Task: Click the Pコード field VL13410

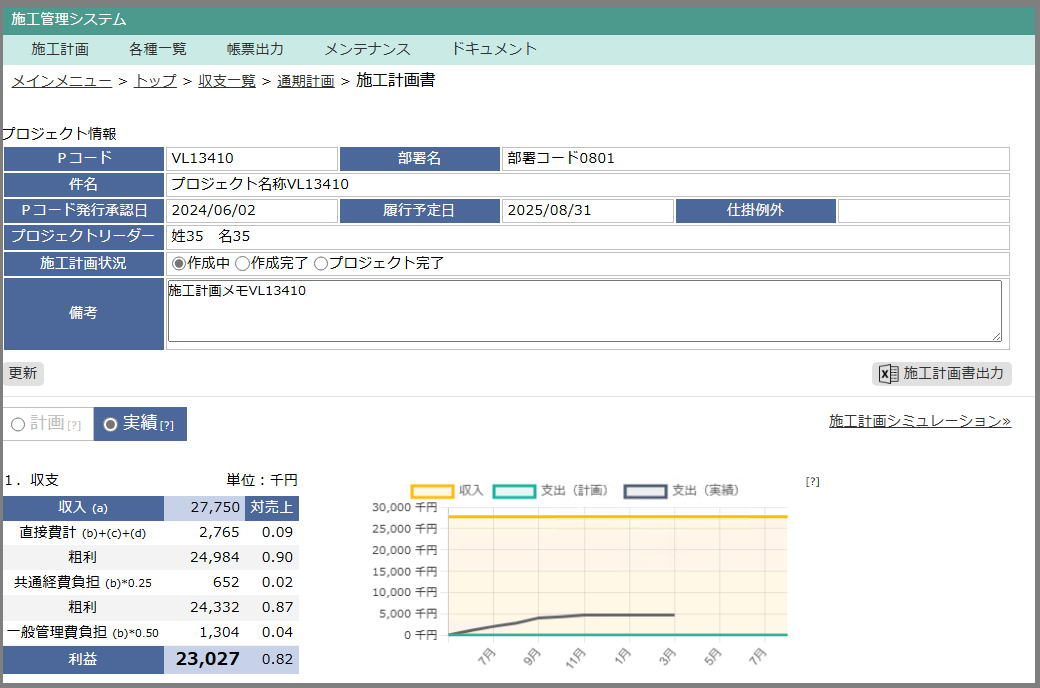Action: (251, 159)
